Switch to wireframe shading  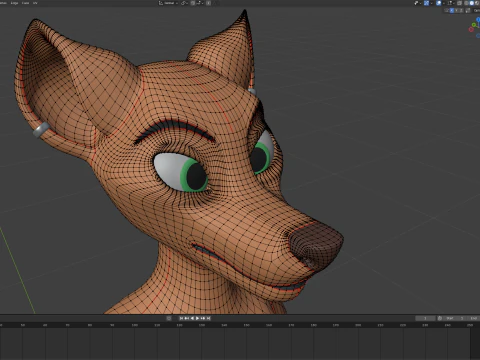466,3
